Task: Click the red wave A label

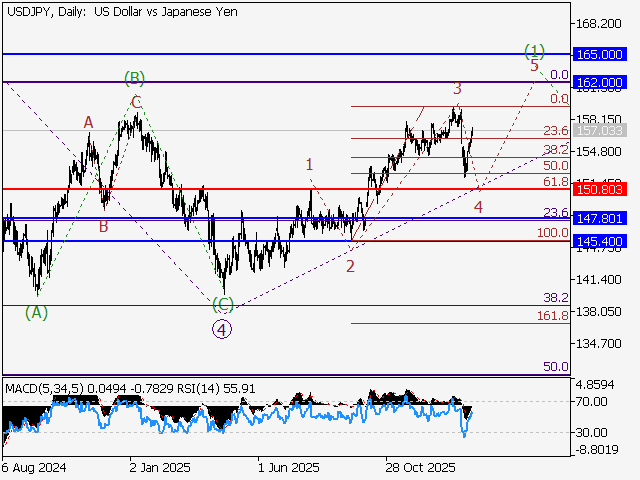Action: 88,122
